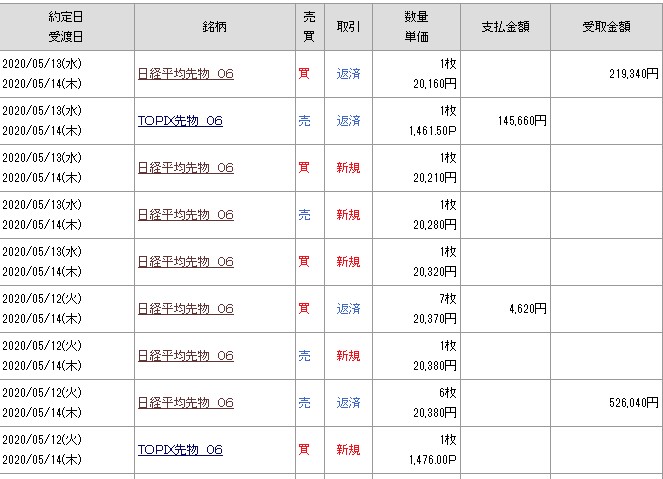Click the 銘柄 column header
The height and width of the screenshot is (479, 663).
[x=213, y=26]
